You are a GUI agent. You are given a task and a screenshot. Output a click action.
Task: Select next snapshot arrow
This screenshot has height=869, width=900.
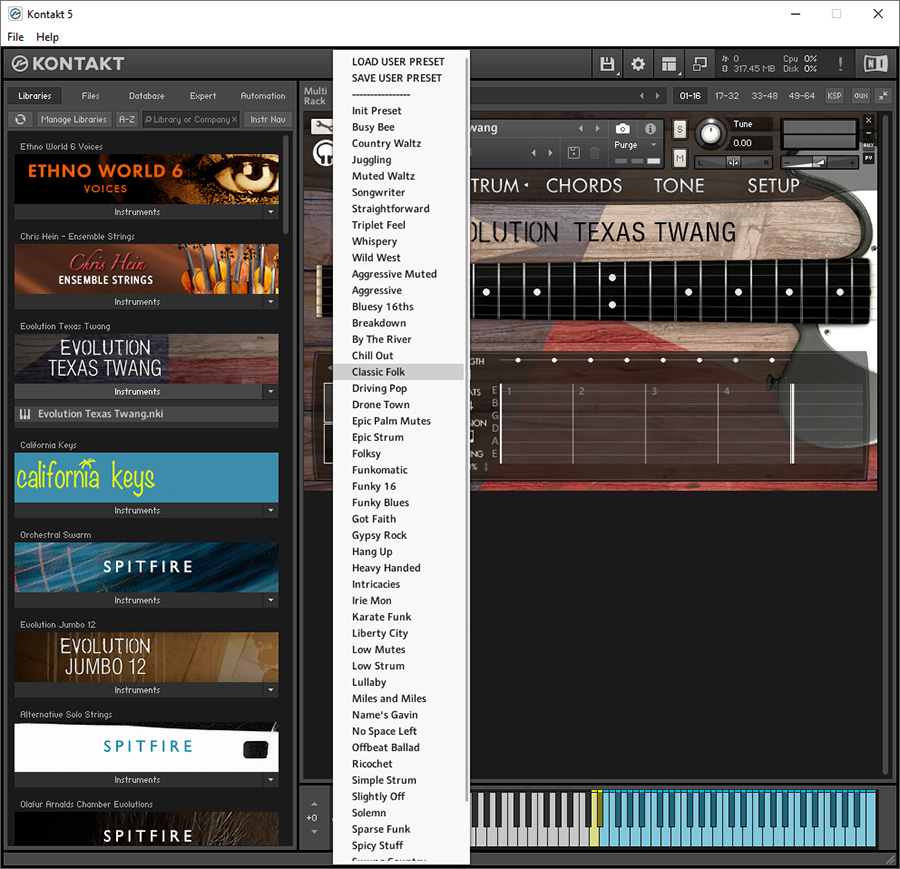pyautogui.click(x=550, y=153)
